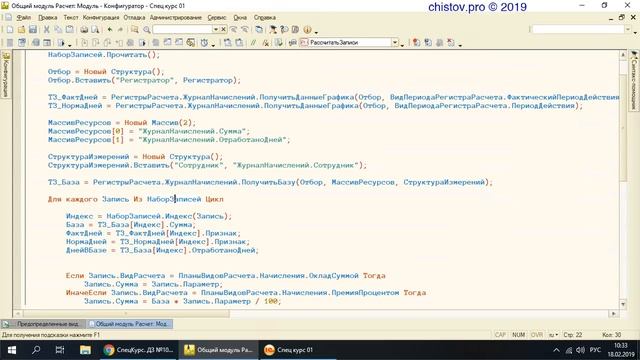
Task: Open the Окна menu
Action: (x=240, y=18)
